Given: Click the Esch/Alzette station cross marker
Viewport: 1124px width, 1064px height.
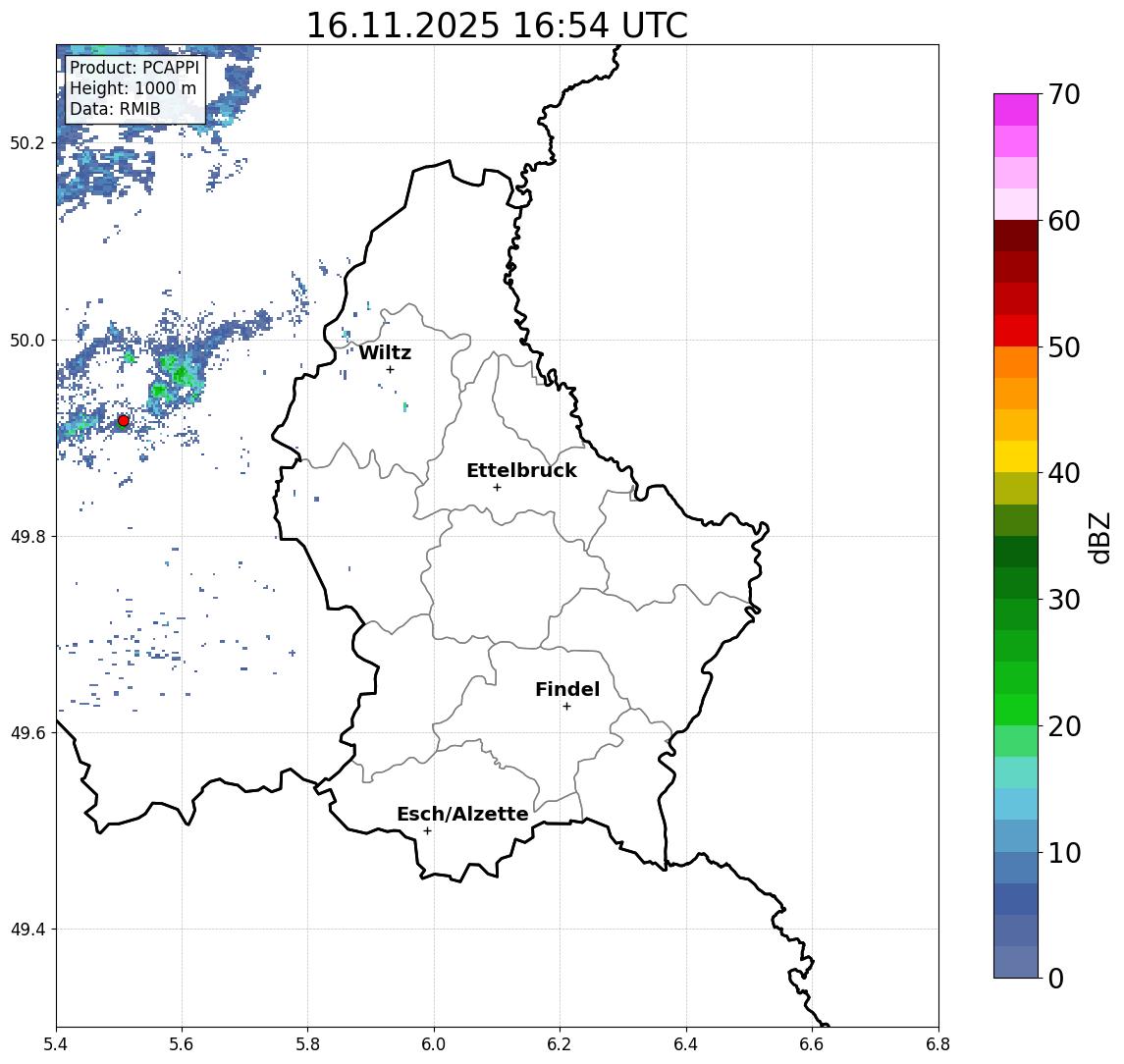Looking at the screenshot, I should click(x=427, y=831).
